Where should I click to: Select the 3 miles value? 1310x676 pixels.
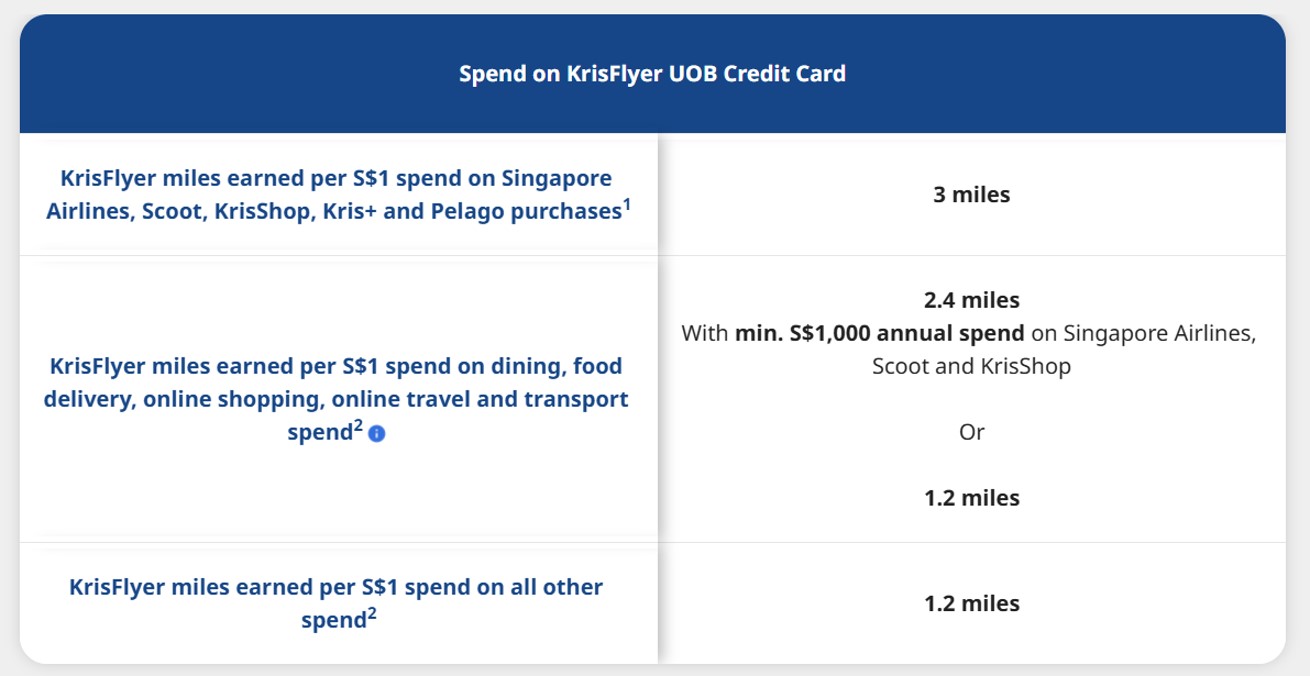click(971, 195)
